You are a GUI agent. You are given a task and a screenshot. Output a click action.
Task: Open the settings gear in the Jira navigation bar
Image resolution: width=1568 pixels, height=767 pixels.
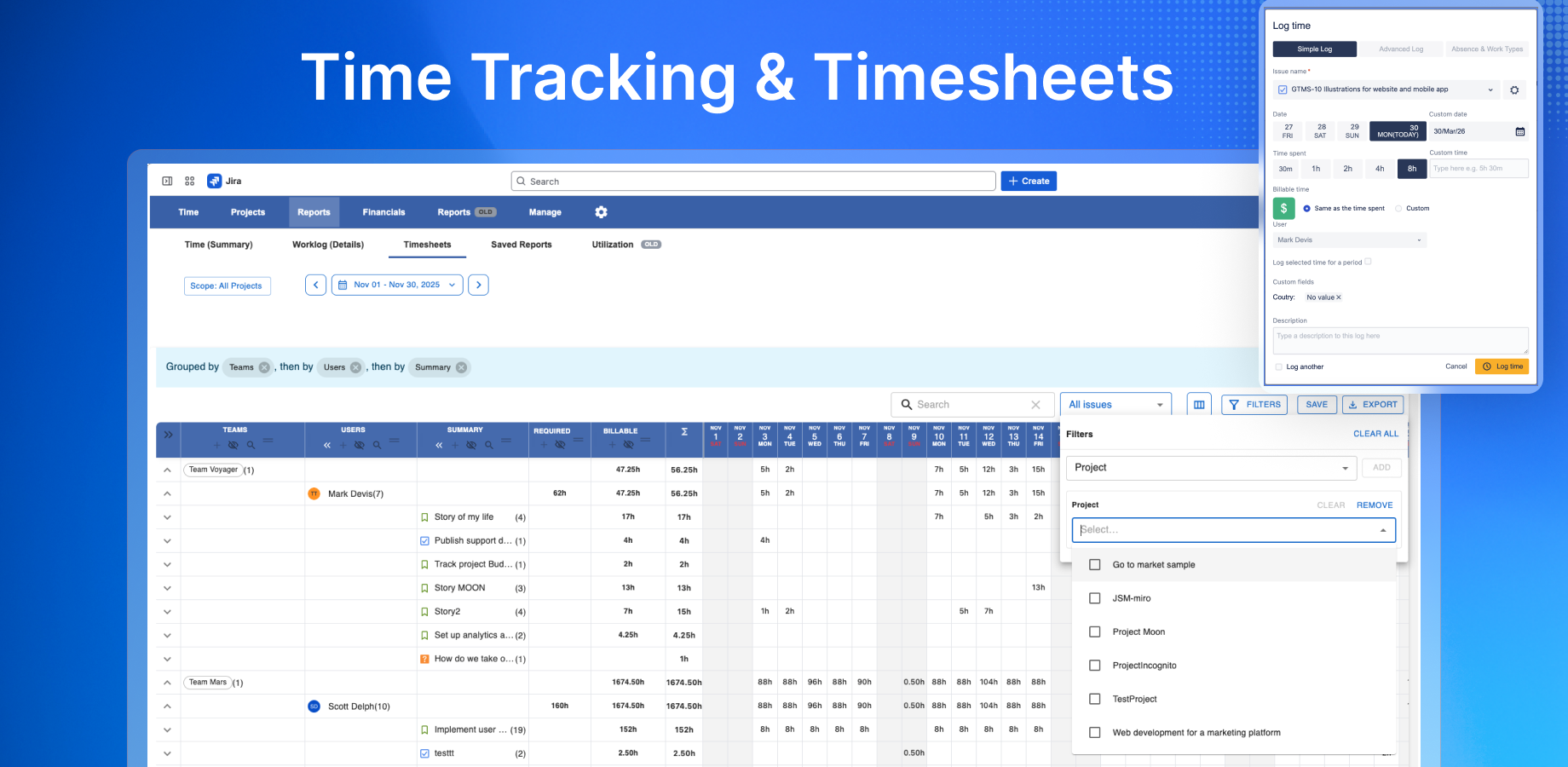[602, 212]
